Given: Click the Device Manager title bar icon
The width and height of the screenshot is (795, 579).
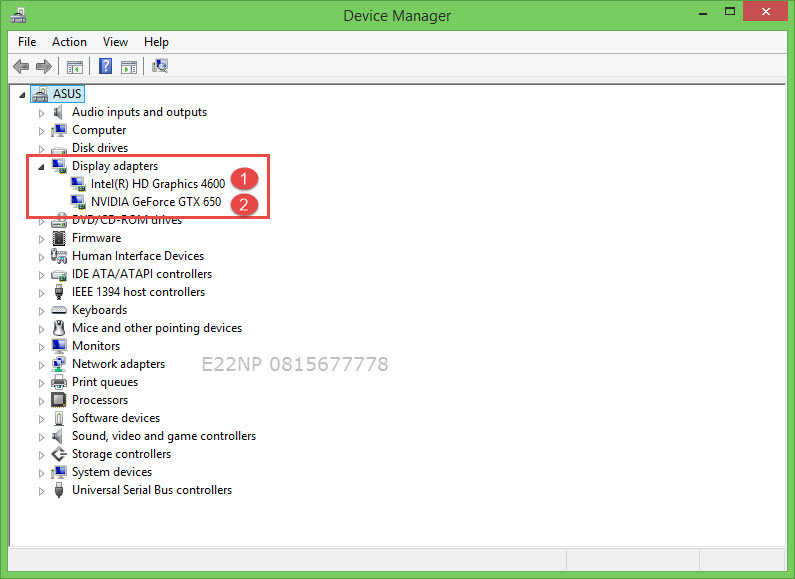Looking at the screenshot, I should click(18, 15).
